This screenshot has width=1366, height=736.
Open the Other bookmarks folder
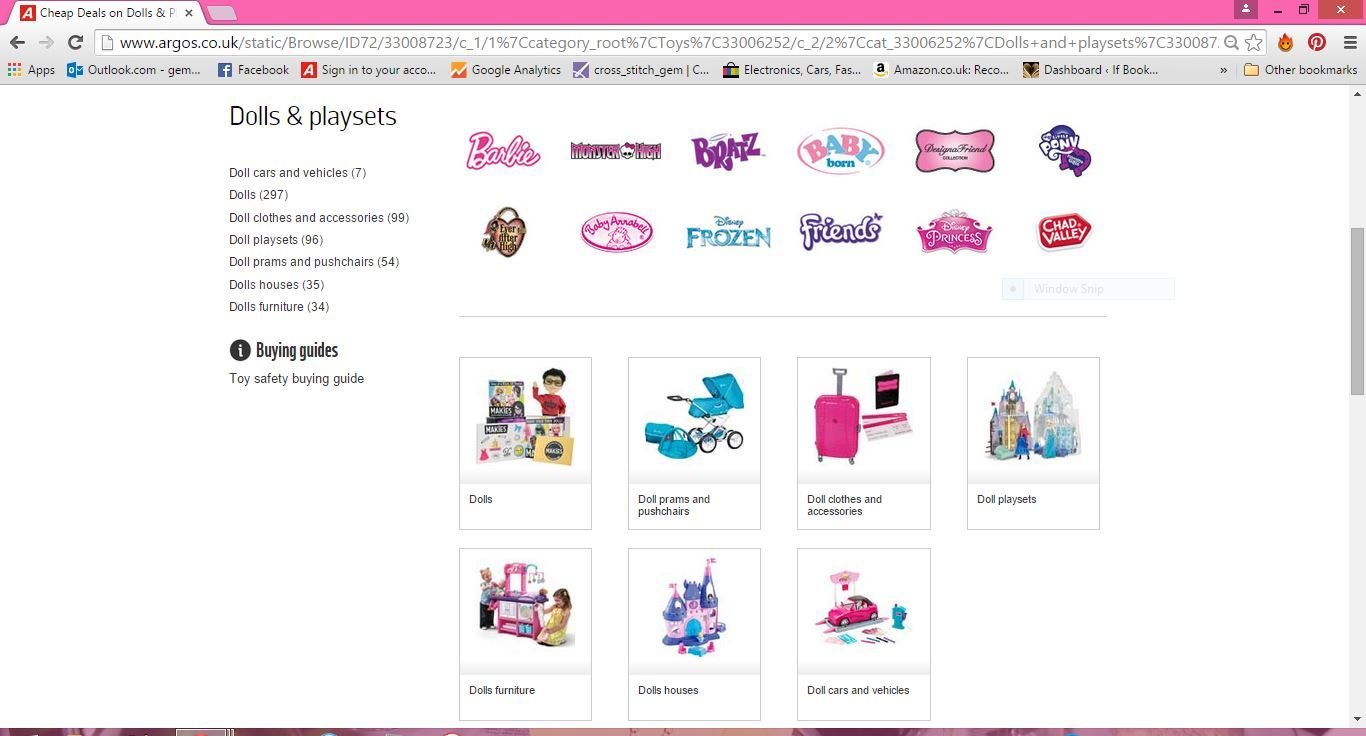1300,70
